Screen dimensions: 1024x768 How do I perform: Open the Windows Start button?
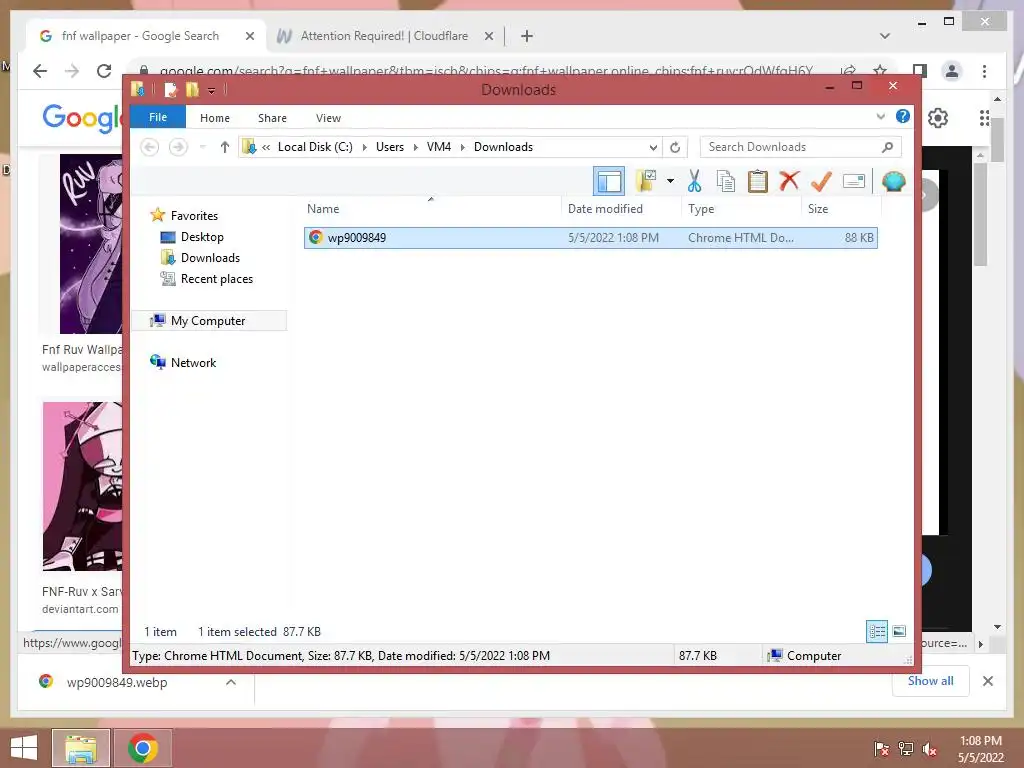tap(24, 748)
